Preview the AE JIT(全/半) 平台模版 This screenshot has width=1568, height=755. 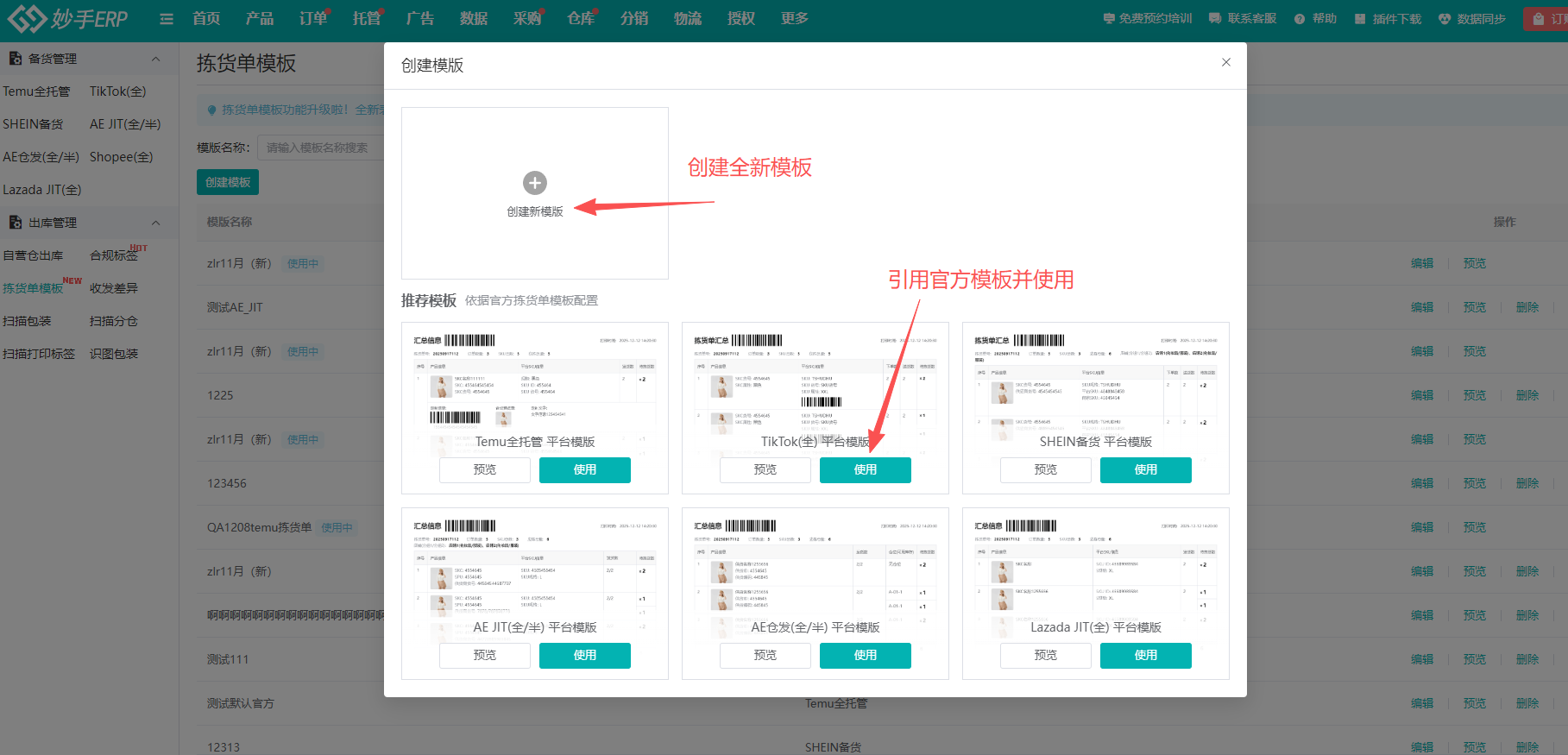[x=485, y=655]
